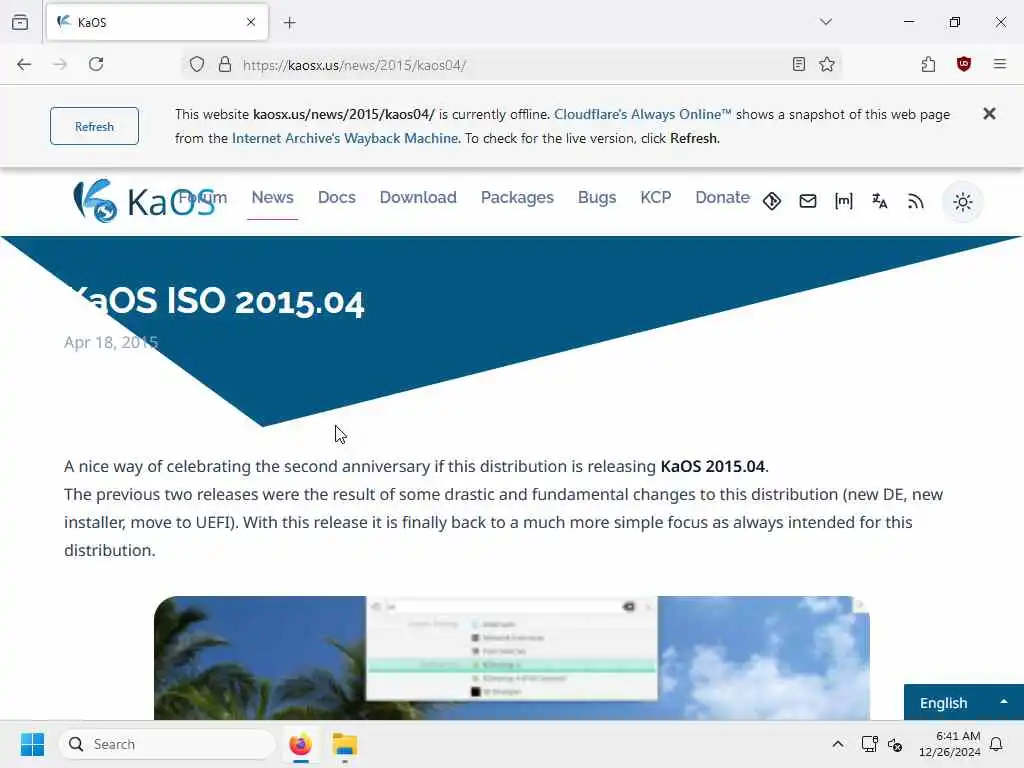Open the KaOS desktop screenshot image

[512, 658]
